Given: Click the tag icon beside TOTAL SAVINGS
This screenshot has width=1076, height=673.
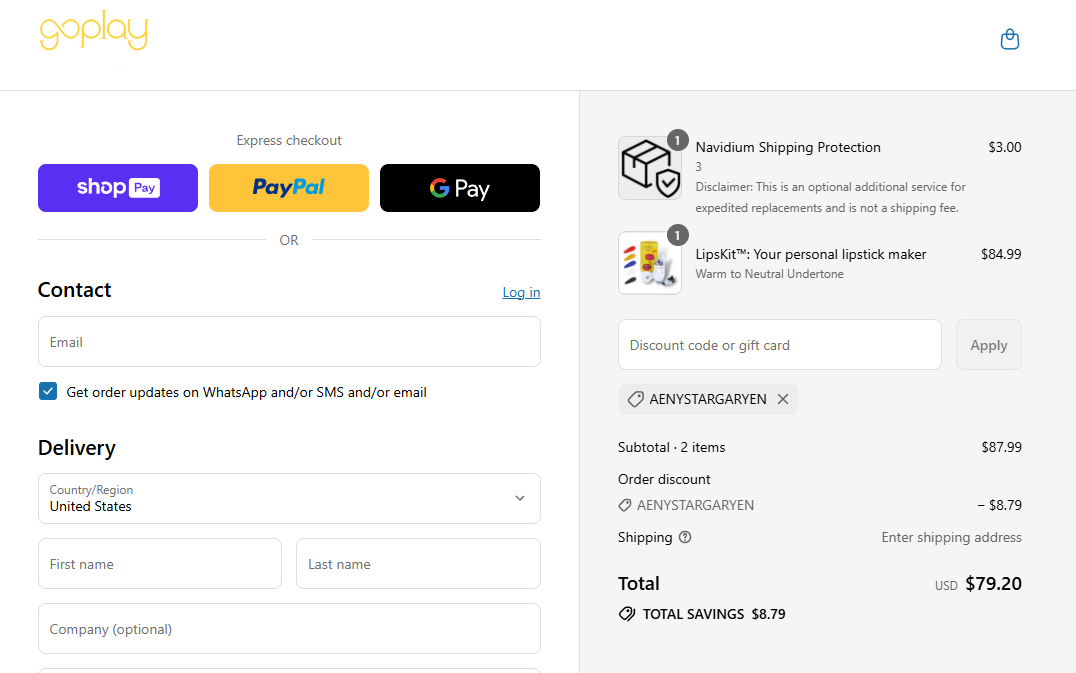Looking at the screenshot, I should point(627,614).
